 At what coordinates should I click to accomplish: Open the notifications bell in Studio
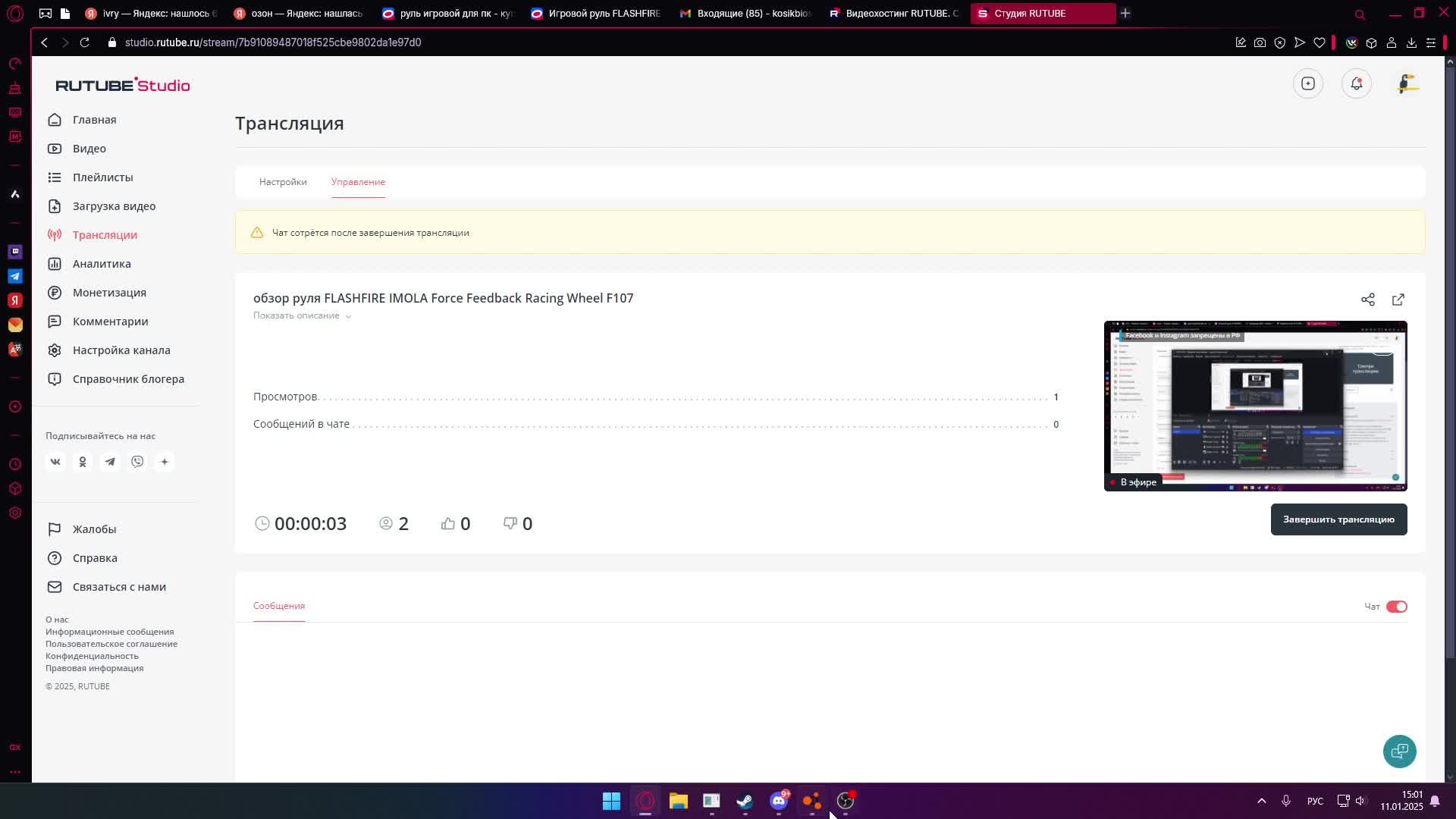1357,83
